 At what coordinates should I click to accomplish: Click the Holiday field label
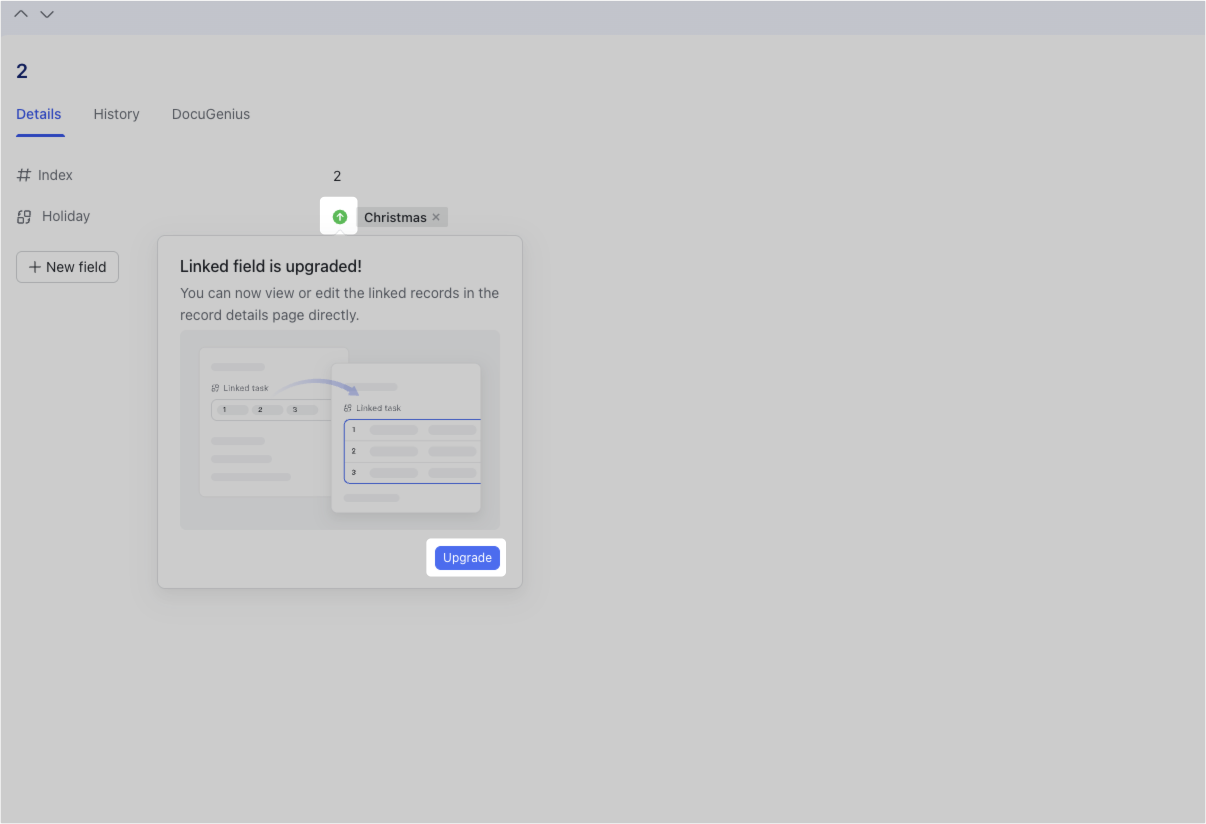pos(66,216)
